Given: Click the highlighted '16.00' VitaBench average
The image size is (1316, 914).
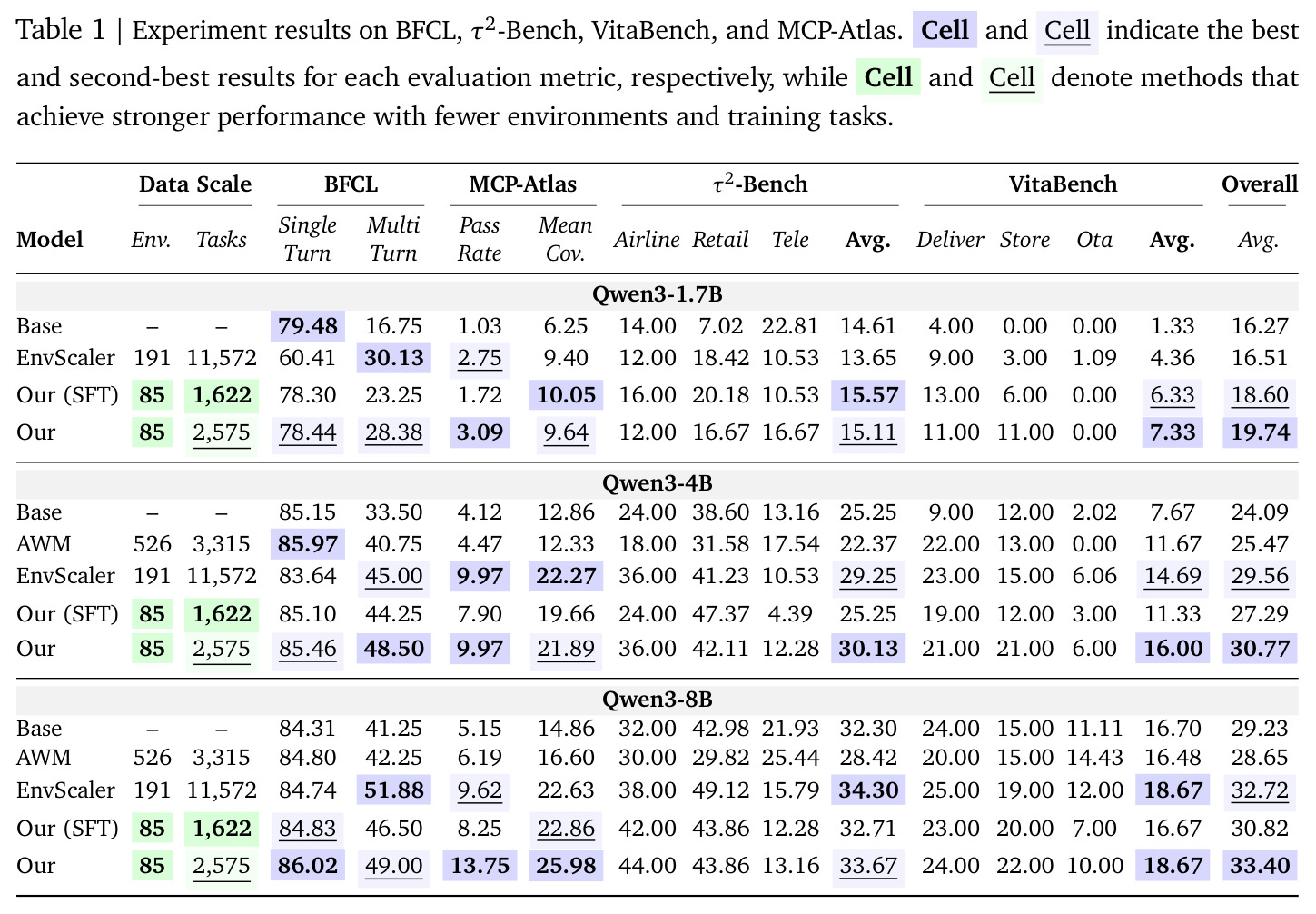Looking at the screenshot, I should (1173, 649).
